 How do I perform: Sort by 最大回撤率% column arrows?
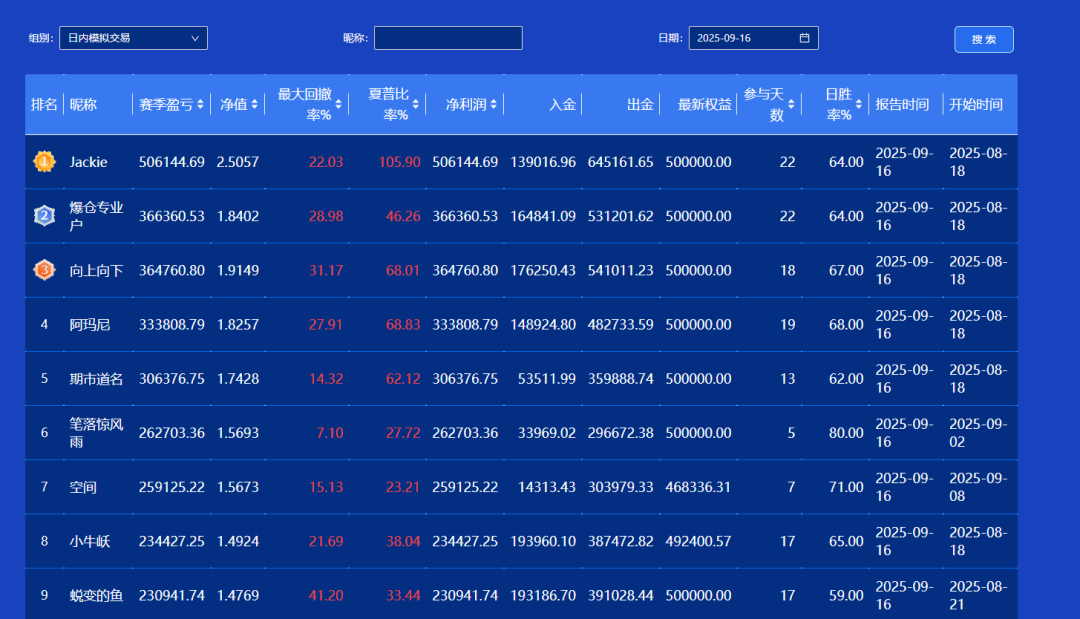(x=338, y=105)
